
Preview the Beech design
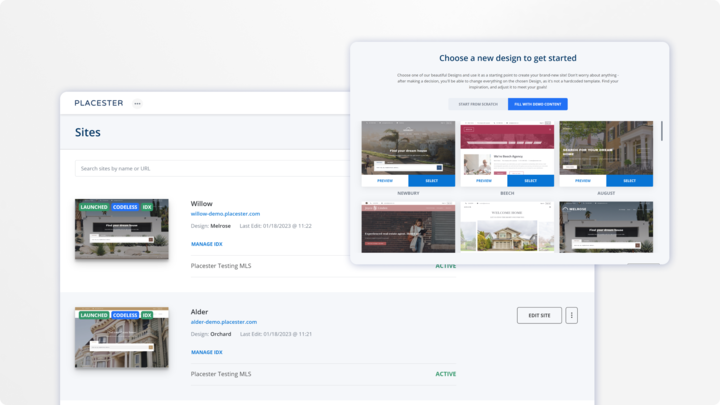tap(484, 181)
